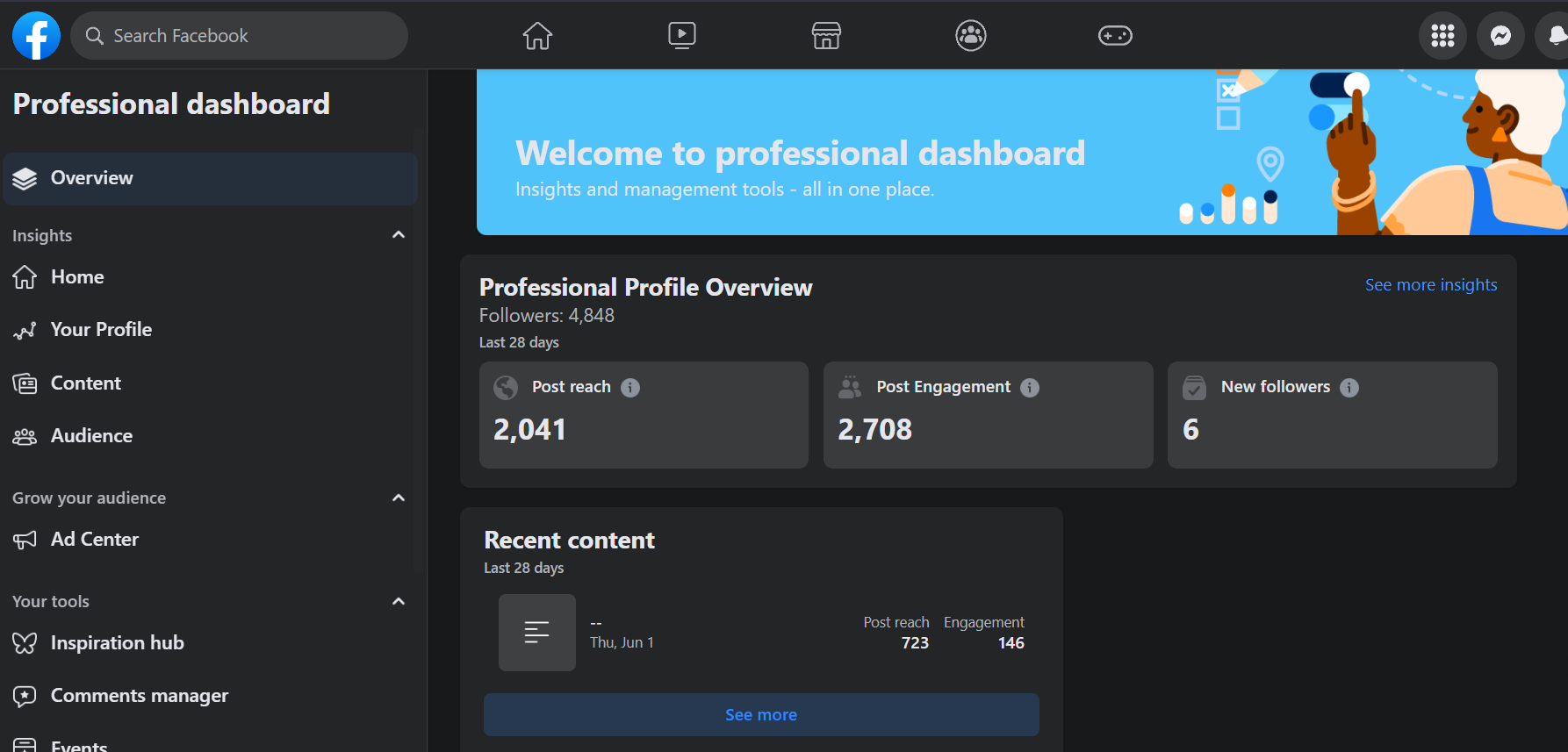
Task: Click the house icon beside Insights Home
Action: (x=25, y=277)
